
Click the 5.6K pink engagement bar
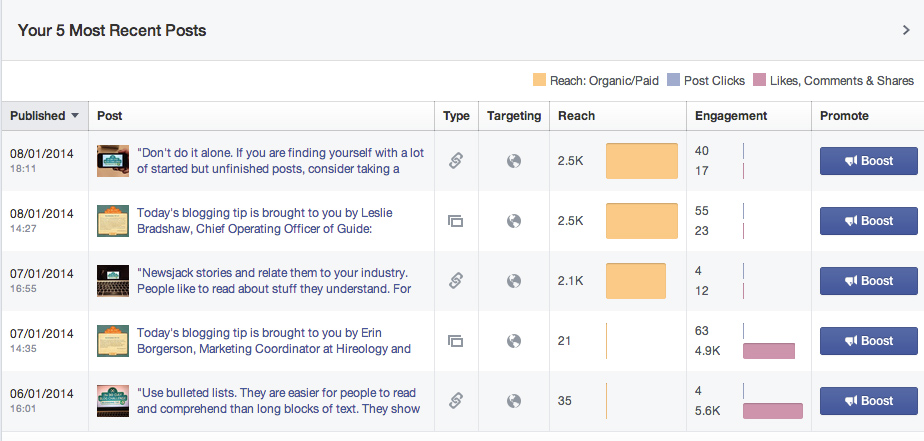(773, 411)
